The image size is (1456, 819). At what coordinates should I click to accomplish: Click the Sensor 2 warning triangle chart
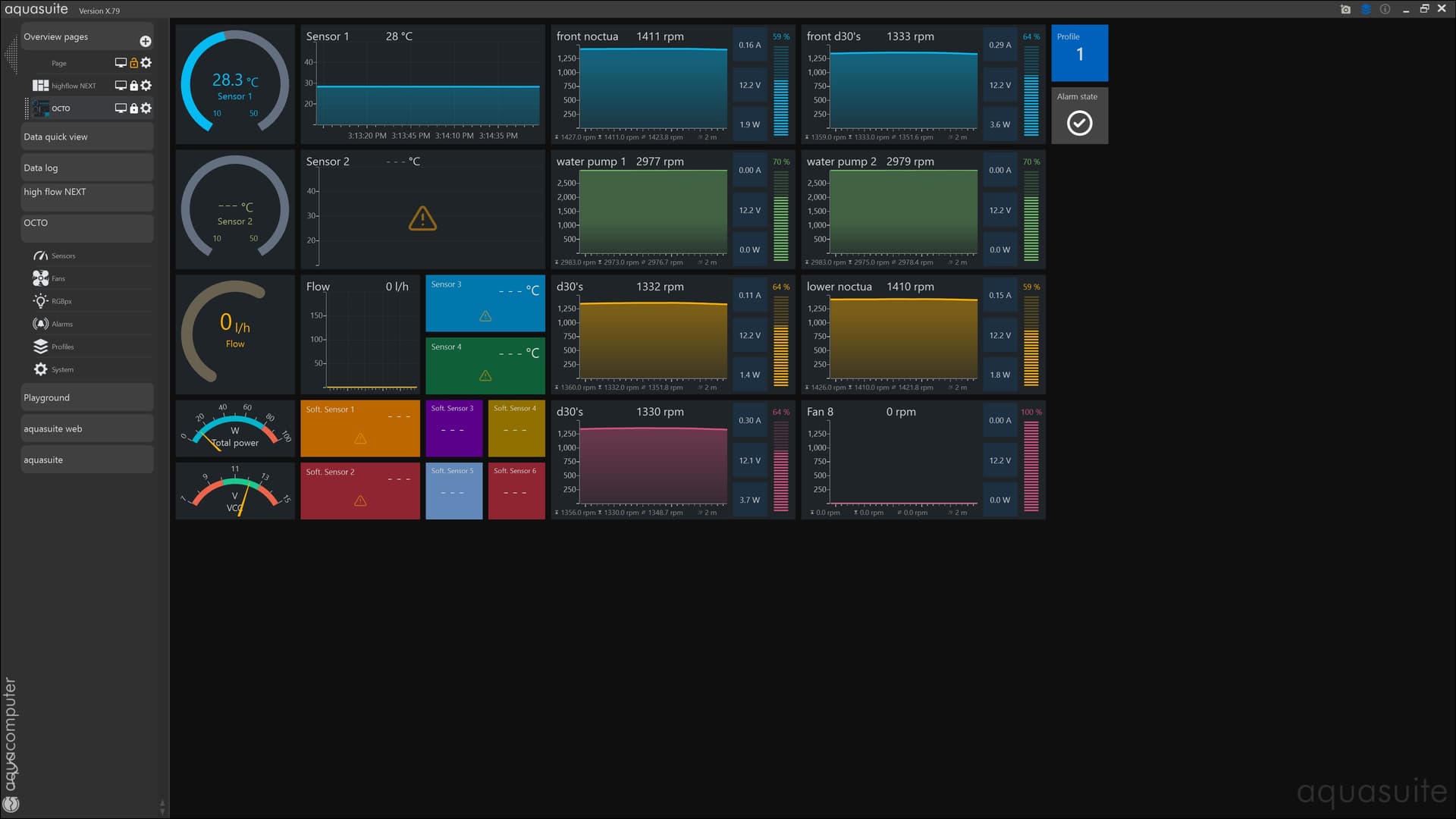(x=422, y=218)
